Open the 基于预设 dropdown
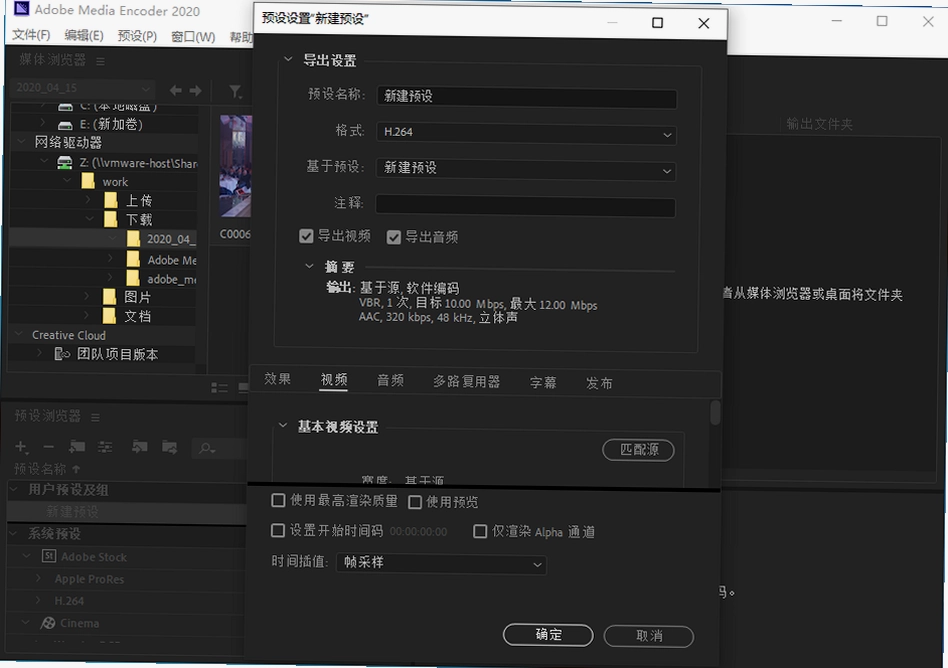The image size is (948, 668). [525, 169]
